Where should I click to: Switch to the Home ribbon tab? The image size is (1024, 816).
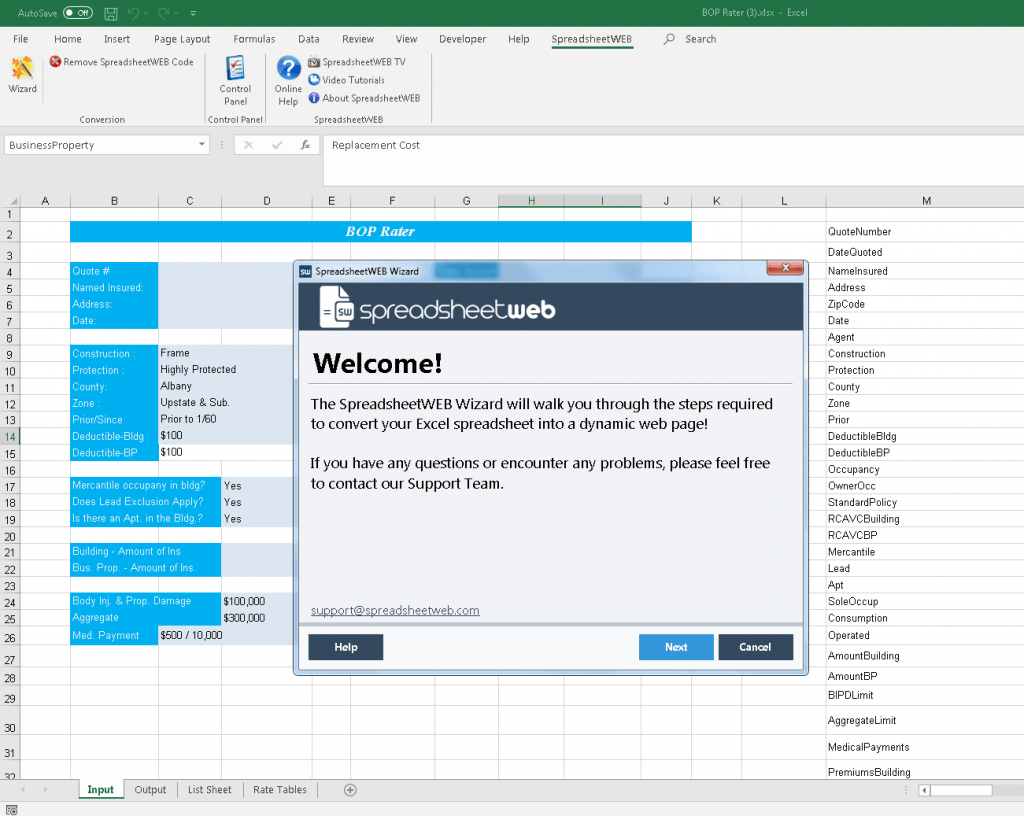pyautogui.click(x=68, y=39)
